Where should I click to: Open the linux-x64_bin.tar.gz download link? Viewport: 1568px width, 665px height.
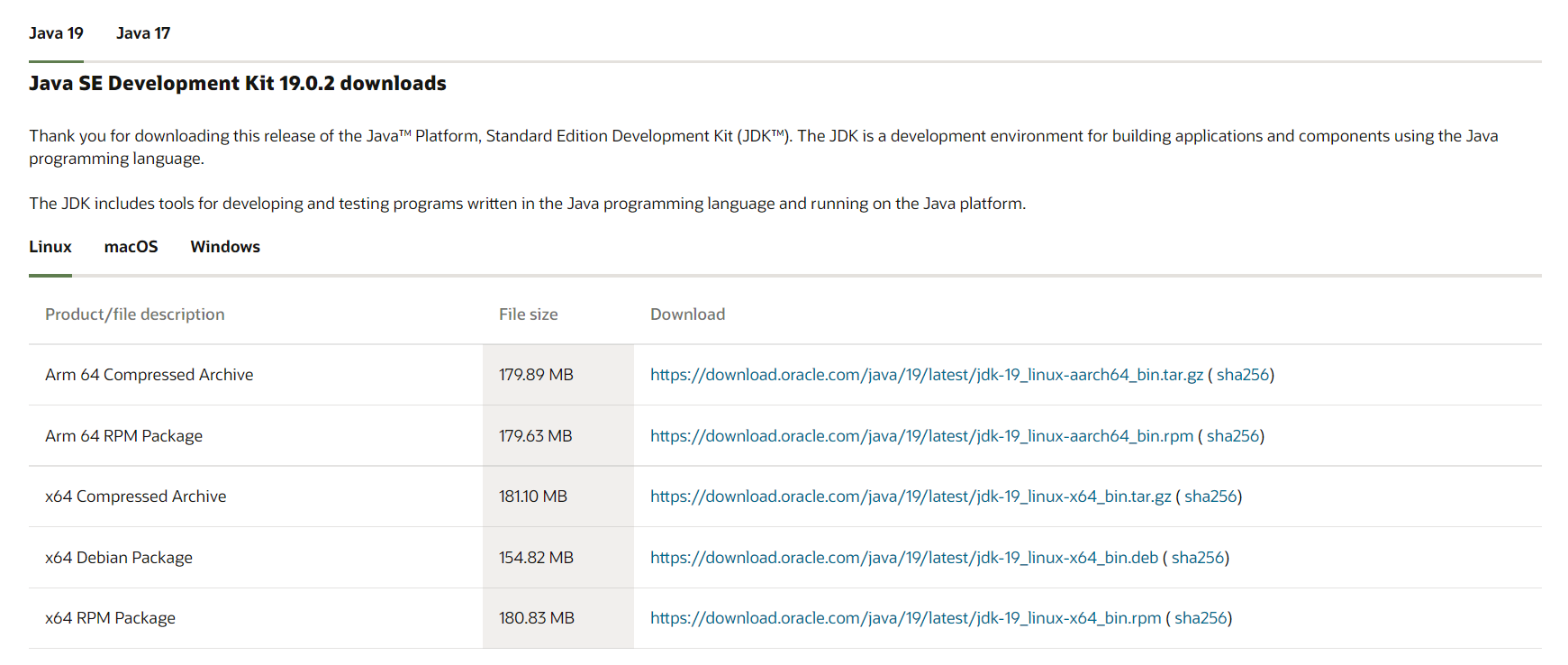pos(911,496)
